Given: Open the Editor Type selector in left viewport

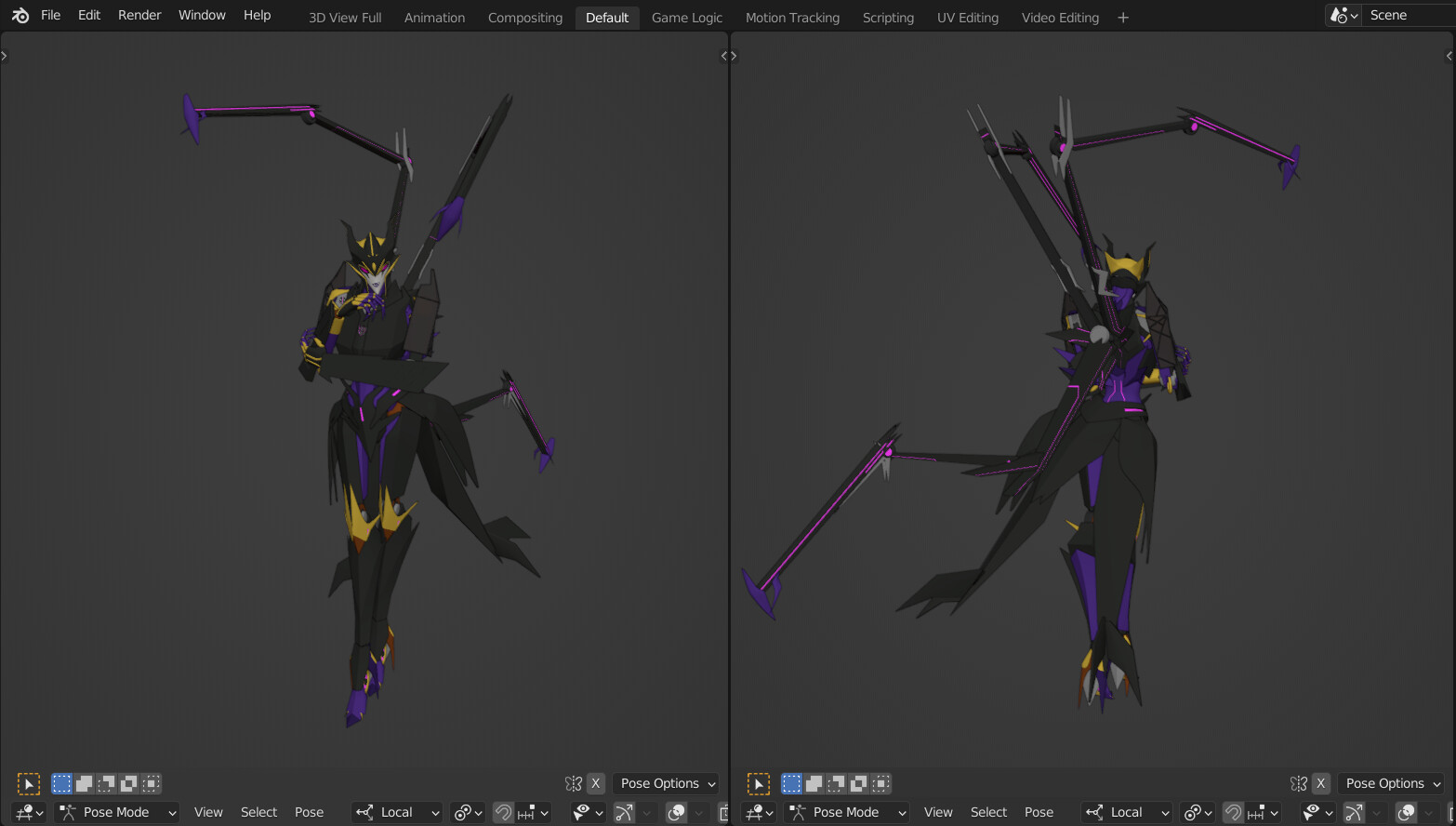Looking at the screenshot, I should [28, 812].
